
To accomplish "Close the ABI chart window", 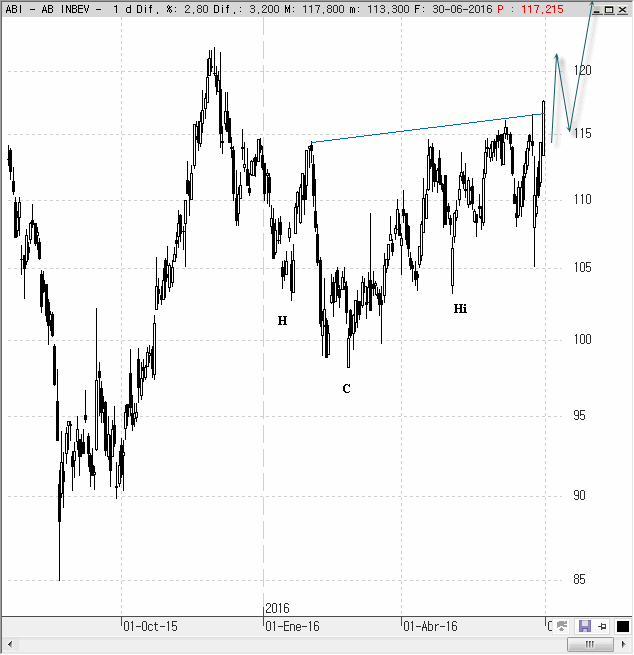I will [622, 10].
